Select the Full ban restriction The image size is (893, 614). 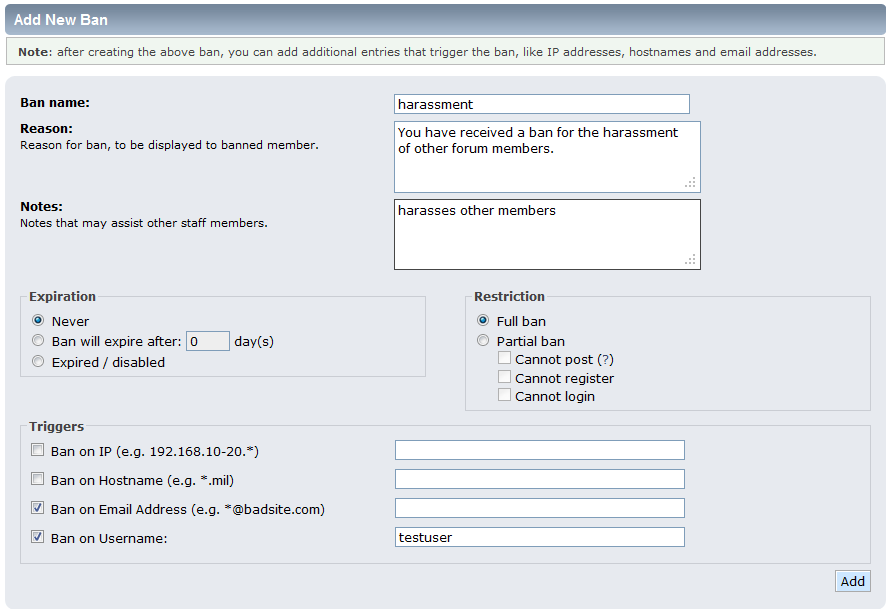pyautogui.click(x=483, y=321)
